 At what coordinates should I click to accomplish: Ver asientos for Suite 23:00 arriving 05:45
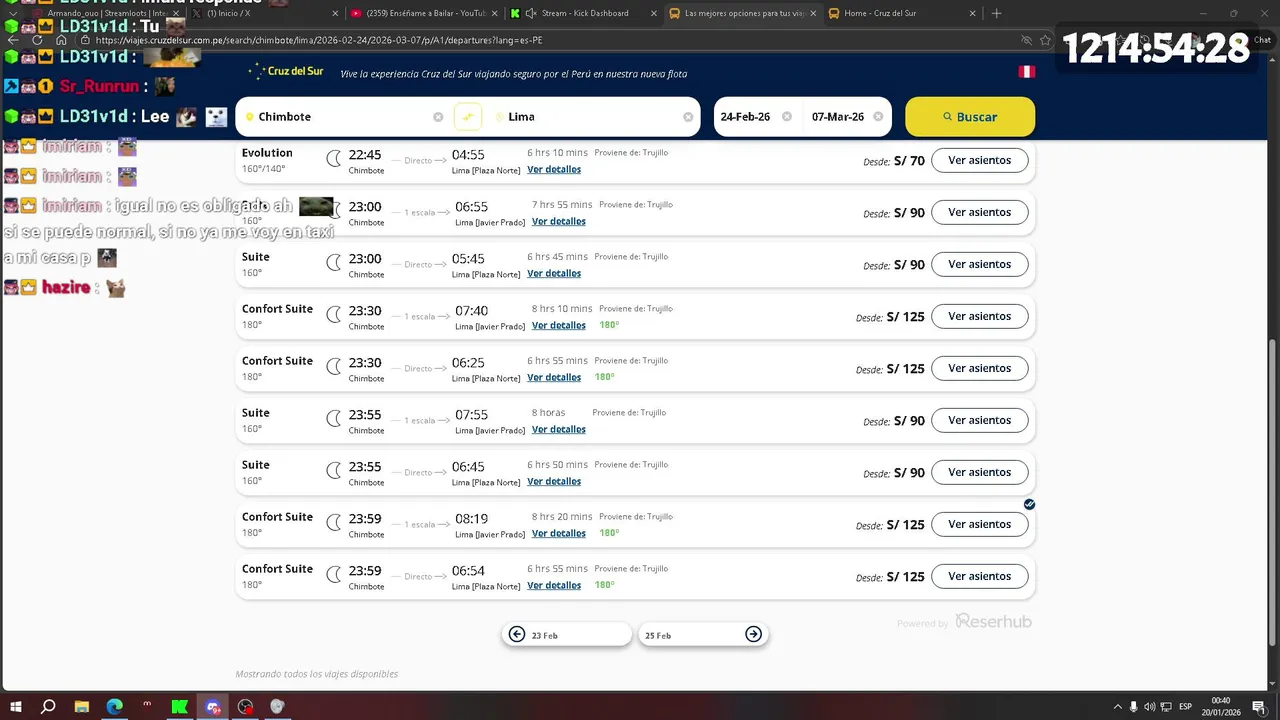pyautogui.click(x=979, y=264)
